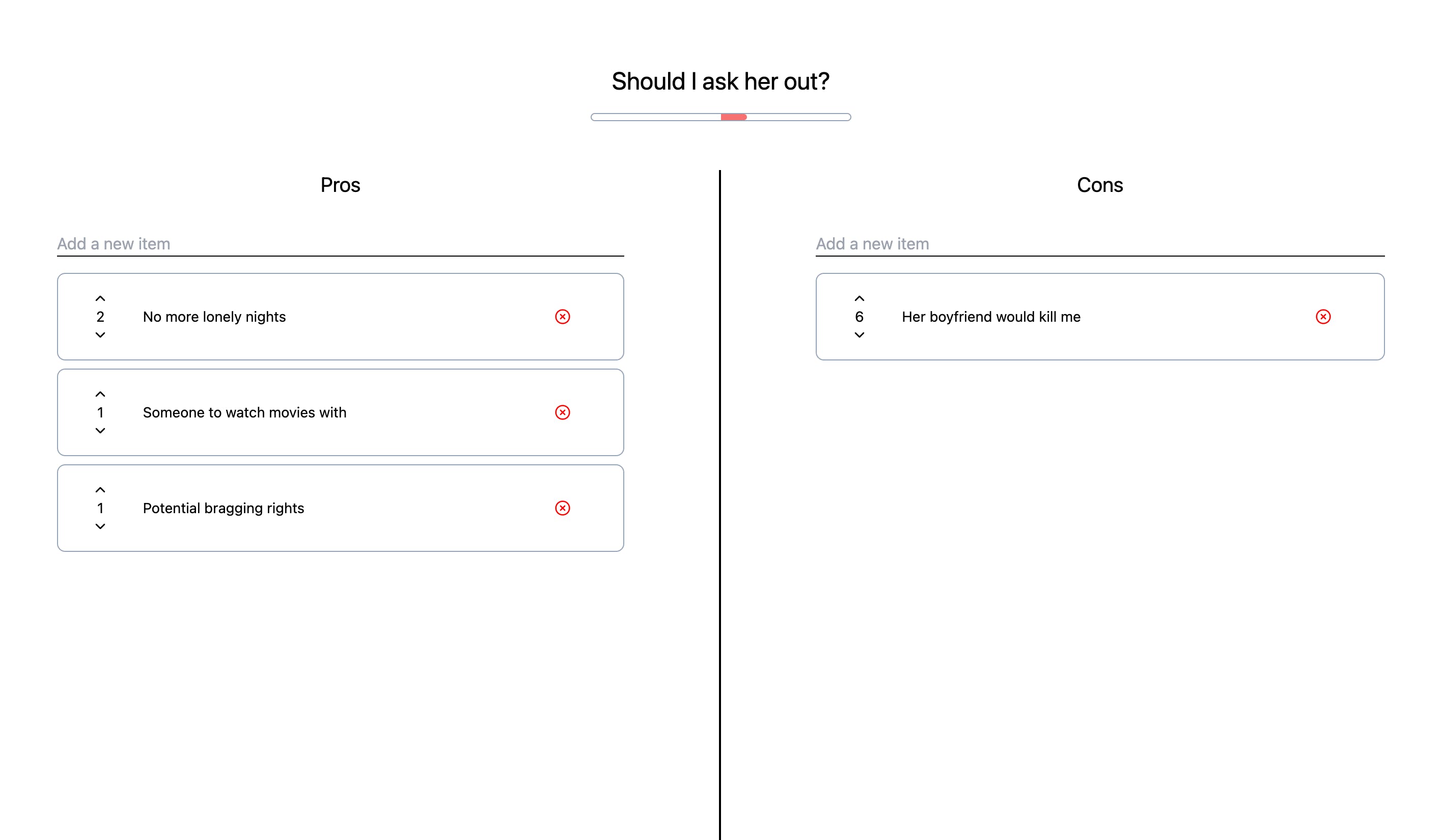Click the title "Should I ask her out?"

[x=721, y=80]
